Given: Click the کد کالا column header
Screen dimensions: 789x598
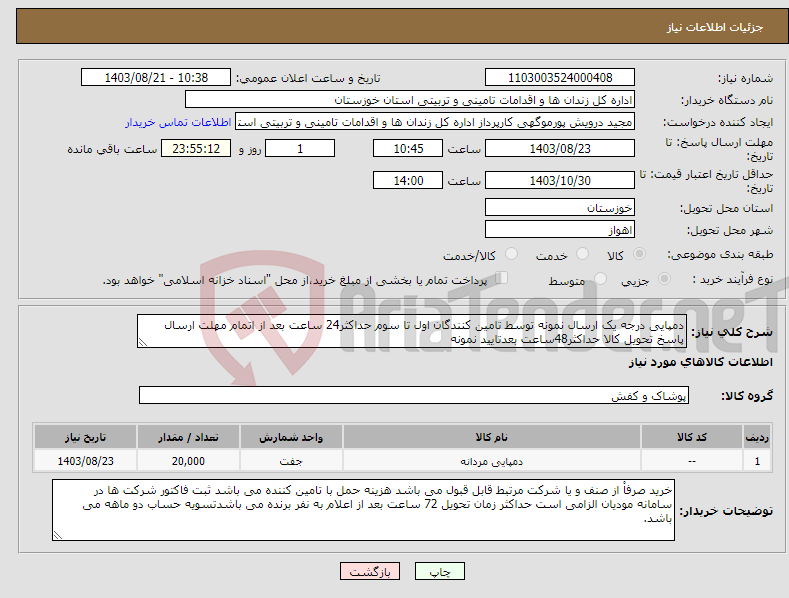Looking at the screenshot, I should [692, 437].
